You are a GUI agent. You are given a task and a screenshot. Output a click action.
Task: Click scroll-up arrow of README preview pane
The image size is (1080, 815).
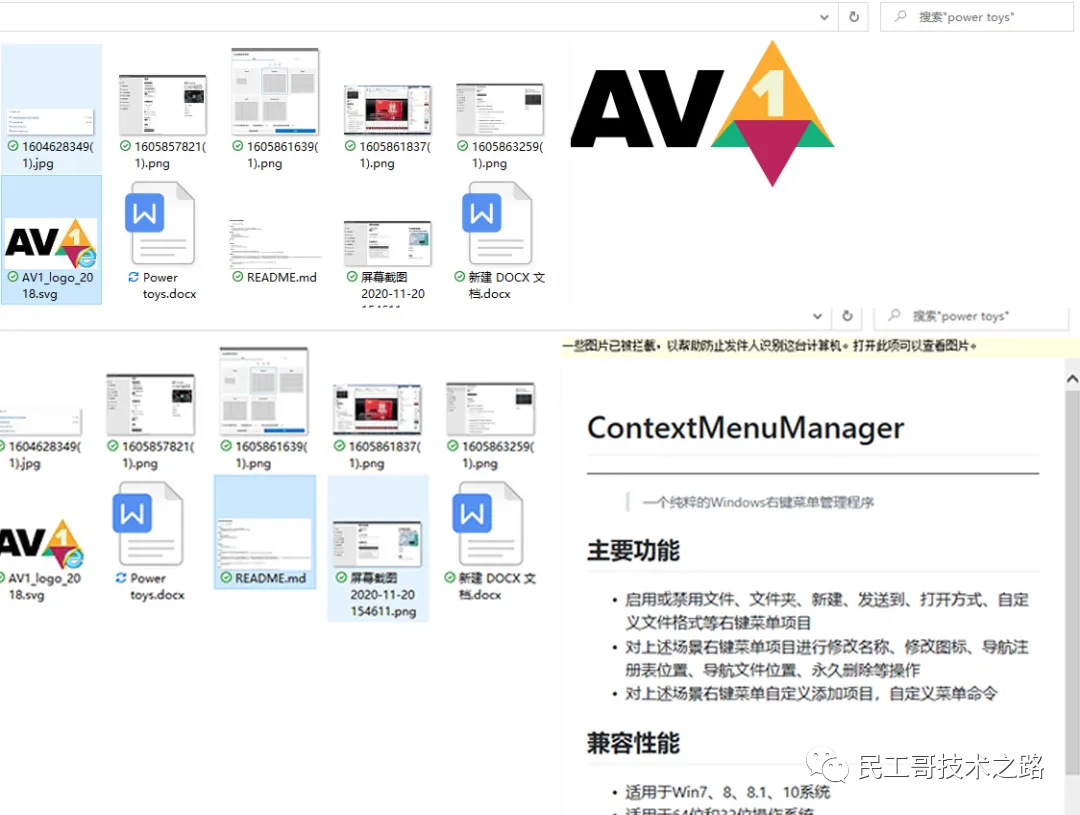point(1072,379)
